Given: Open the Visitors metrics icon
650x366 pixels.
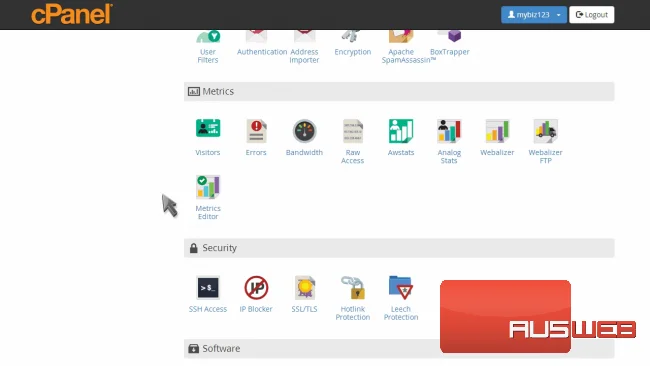Looking at the screenshot, I should (x=208, y=128).
